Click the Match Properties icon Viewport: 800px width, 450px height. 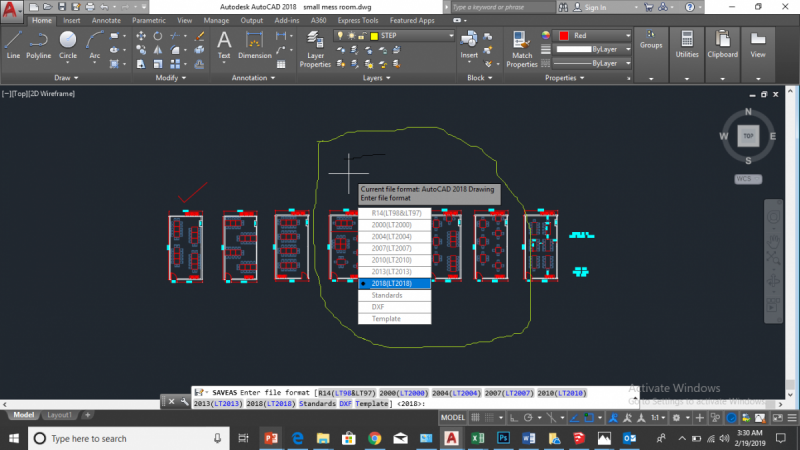522,46
